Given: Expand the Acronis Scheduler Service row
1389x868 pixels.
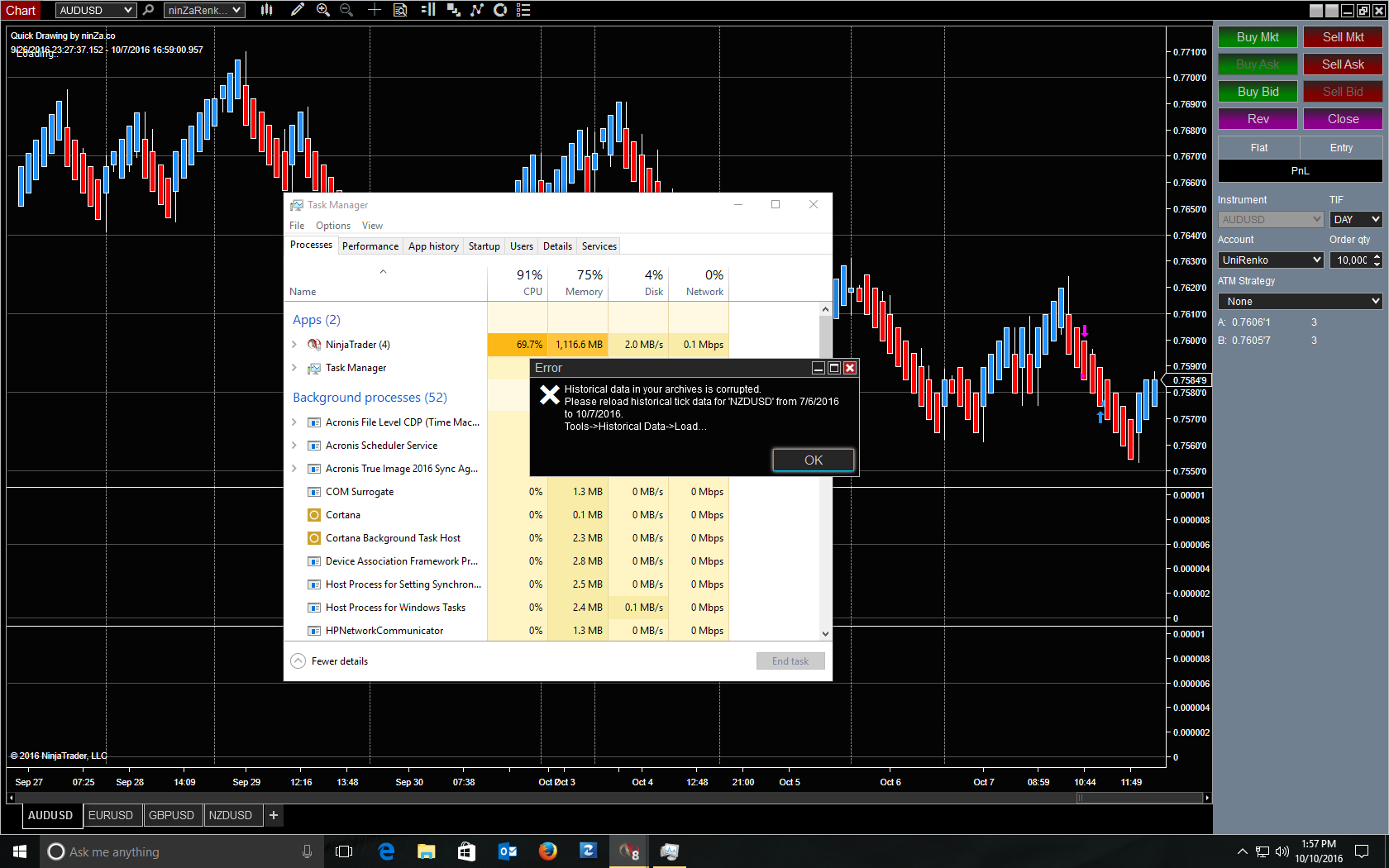Looking at the screenshot, I should (x=294, y=446).
